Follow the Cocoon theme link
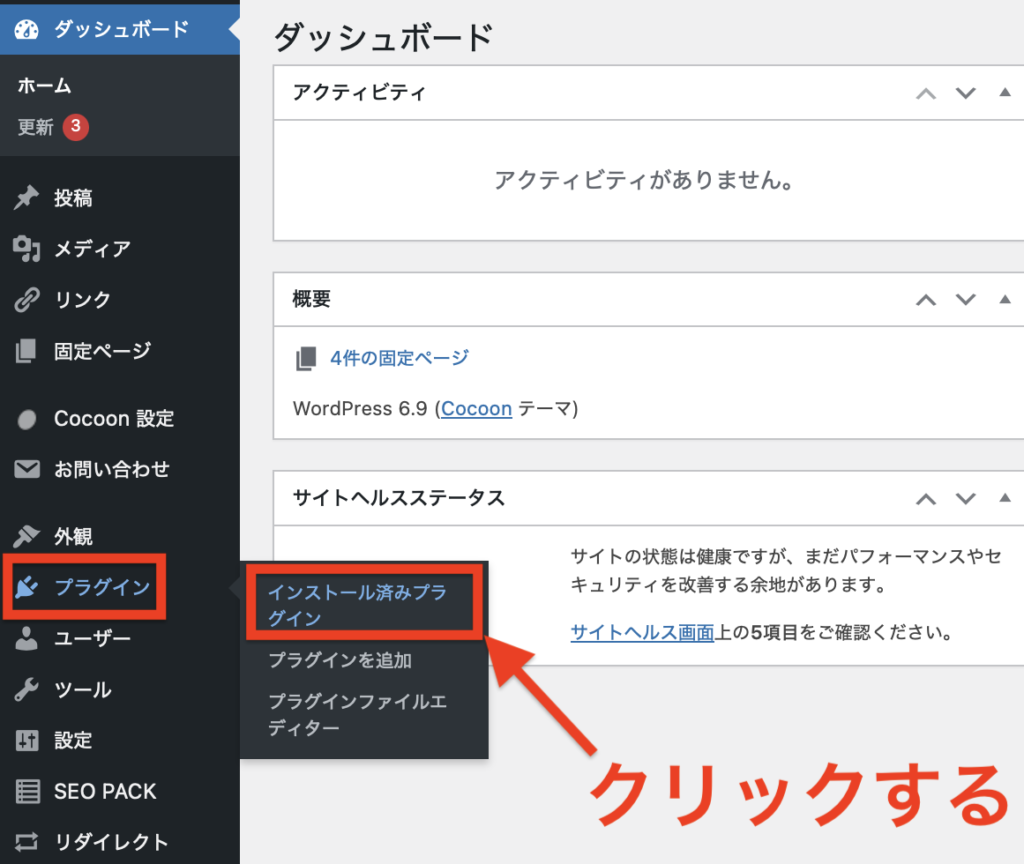Image resolution: width=1024 pixels, height=864 pixels. (x=476, y=409)
